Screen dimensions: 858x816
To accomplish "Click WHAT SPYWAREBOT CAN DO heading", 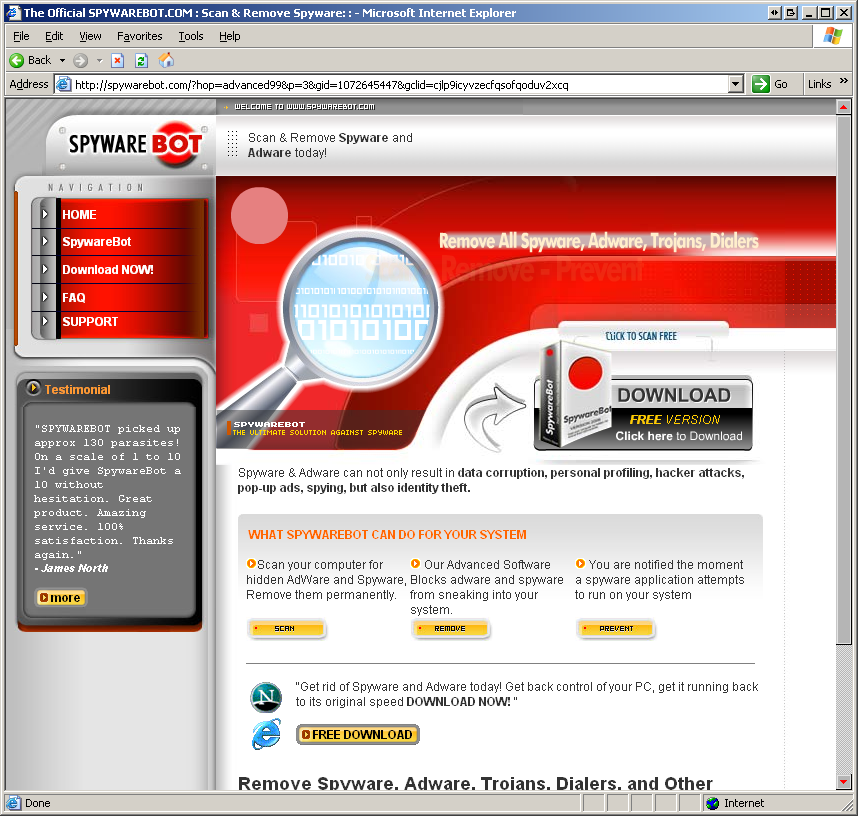I will coord(387,535).
